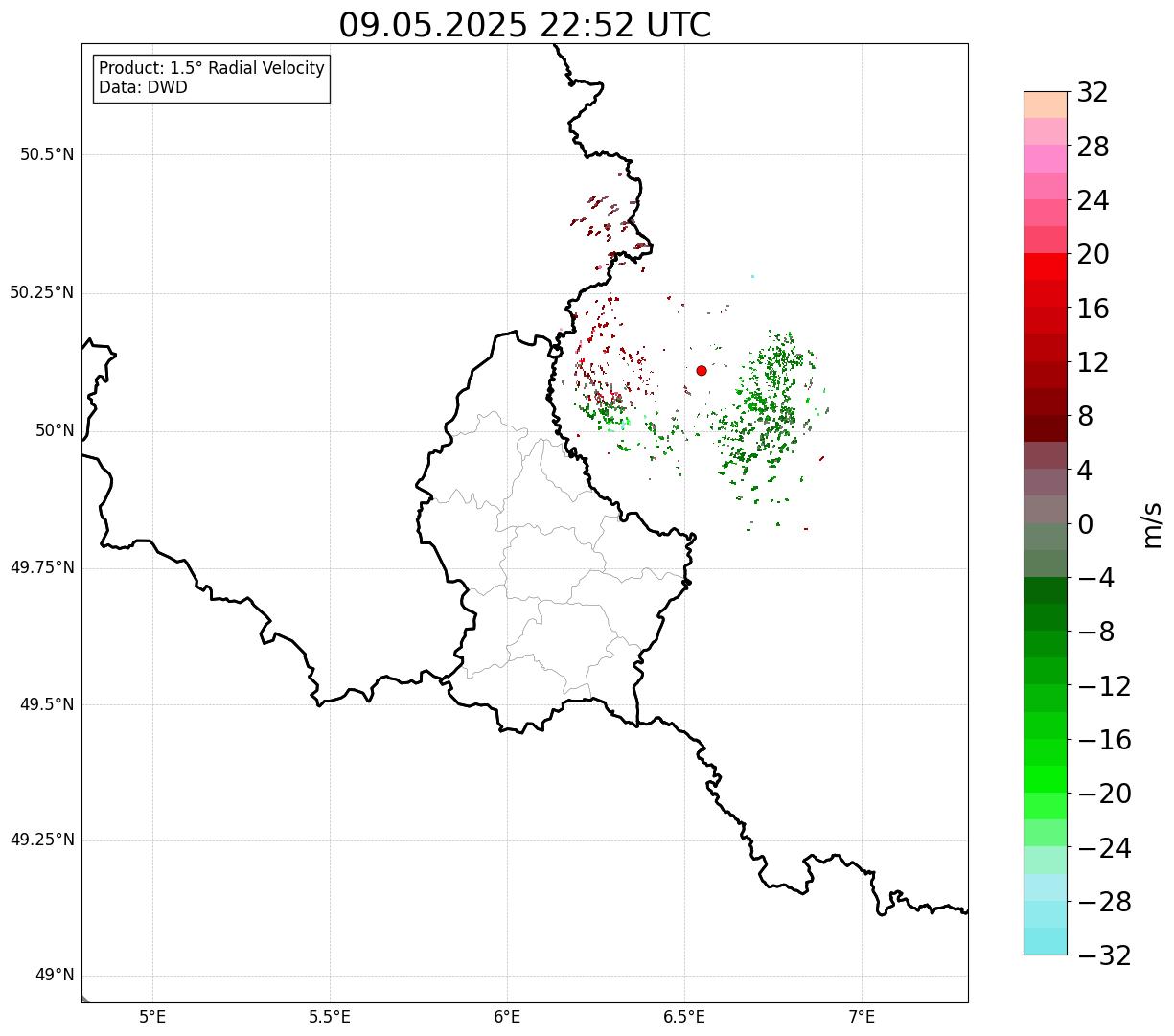This screenshot has width=1174, height=1036.
Task: Click the colorbar tick value −16
Action: [1104, 740]
